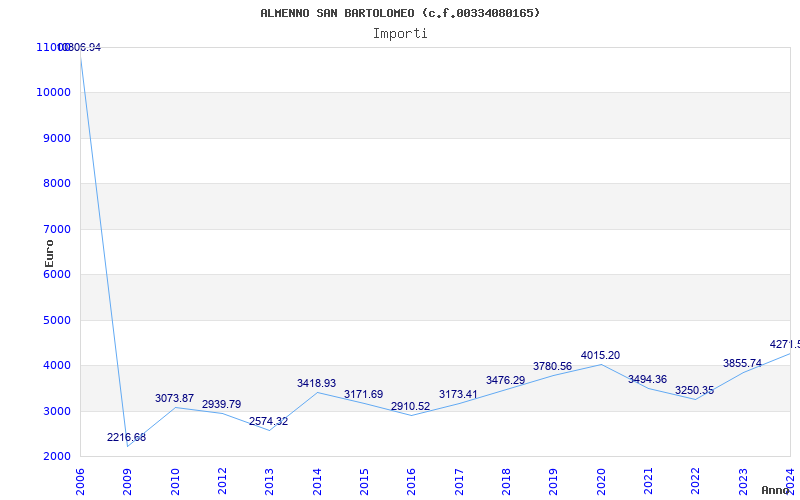Click the 4000 Euro axis value

click(56, 366)
